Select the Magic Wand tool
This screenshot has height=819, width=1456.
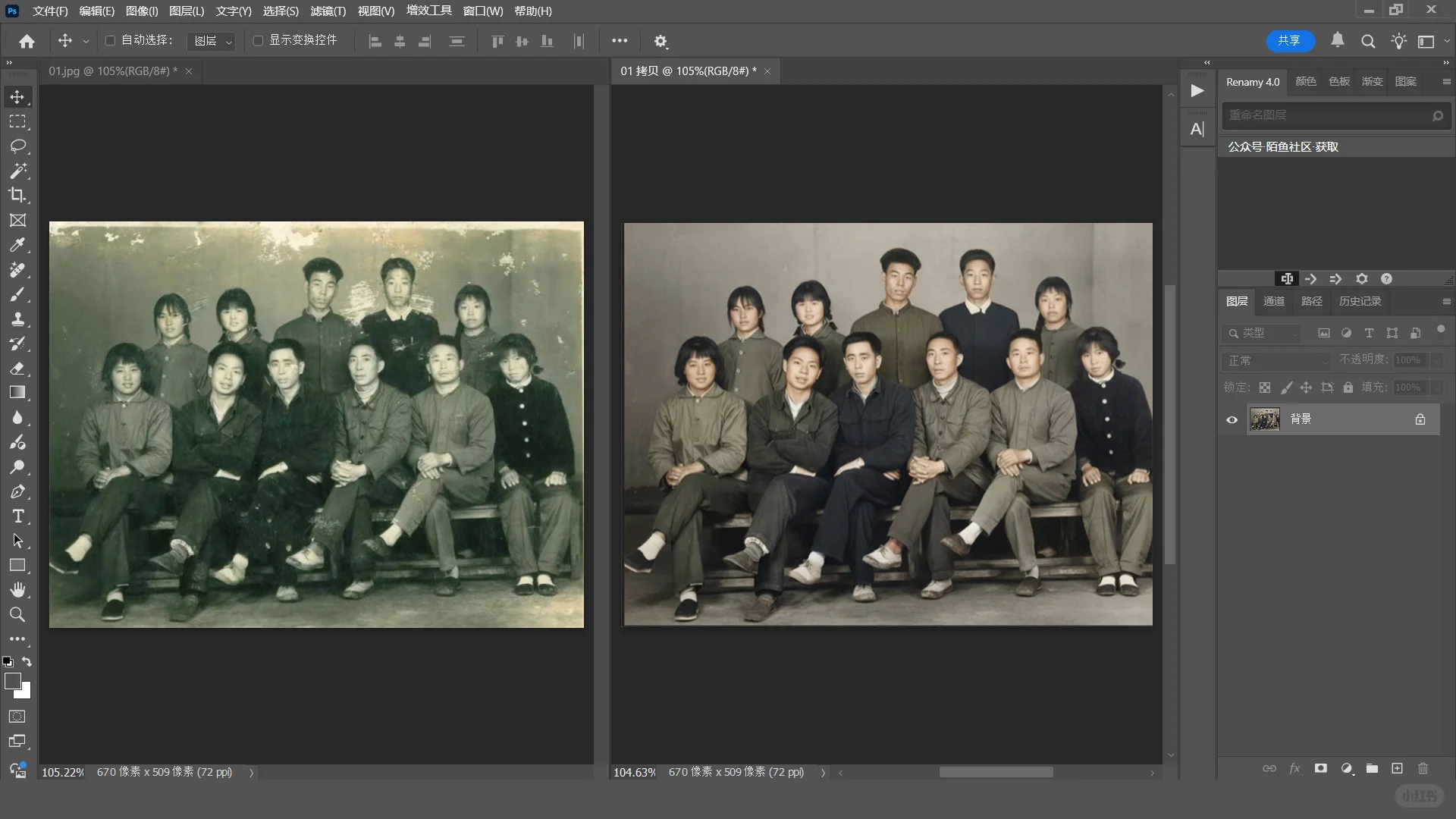click(x=17, y=171)
